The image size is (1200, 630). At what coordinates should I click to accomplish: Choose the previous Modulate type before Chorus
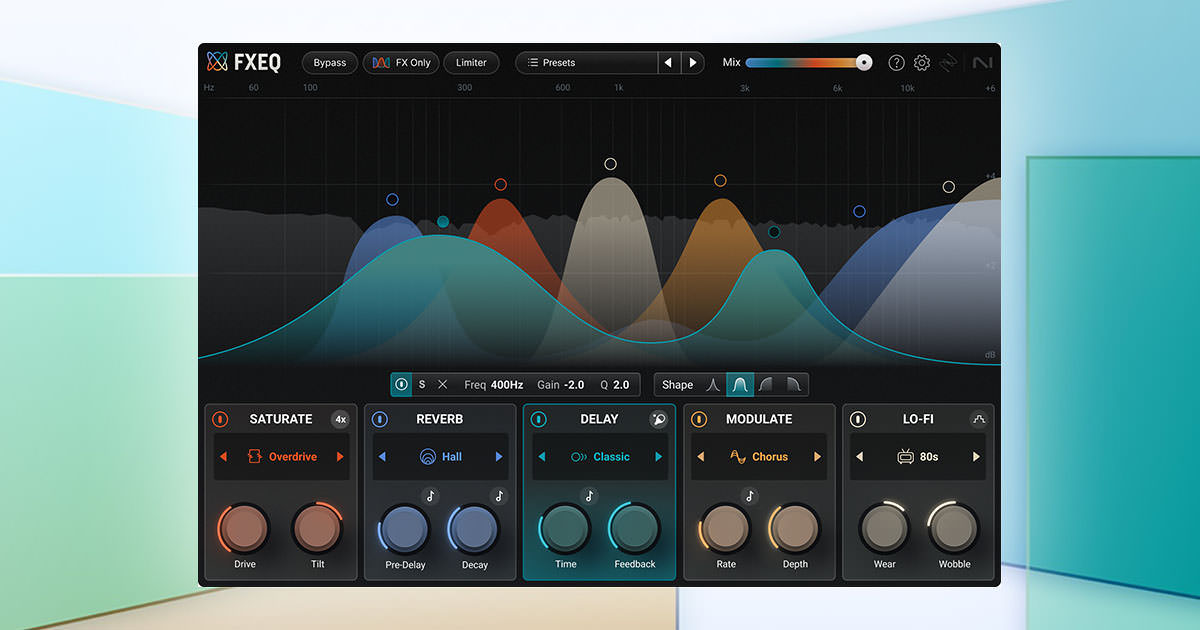click(x=701, y=457)
